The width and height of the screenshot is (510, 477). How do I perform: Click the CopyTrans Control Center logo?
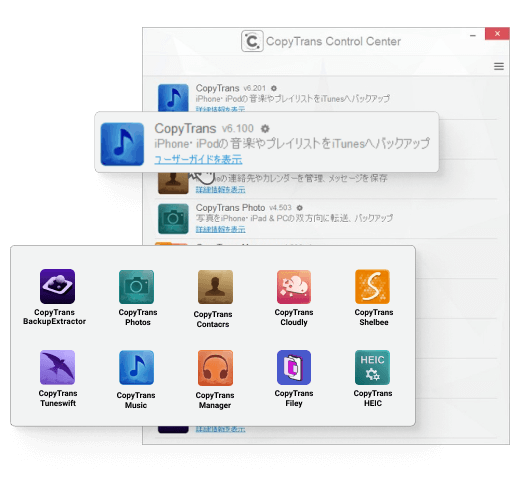[x=252, y=41]
